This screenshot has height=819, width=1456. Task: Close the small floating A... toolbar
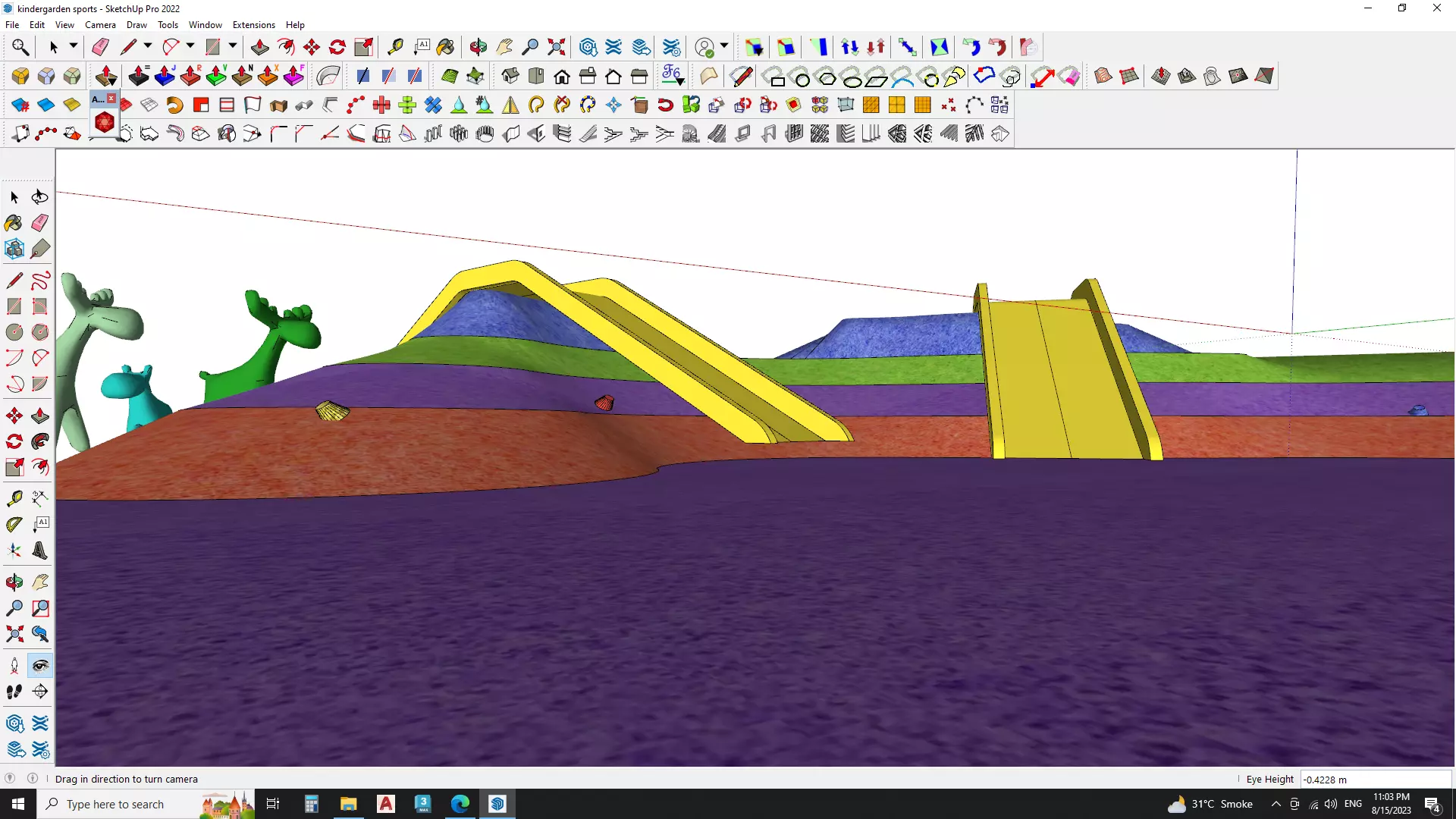(x=111, y=99)
